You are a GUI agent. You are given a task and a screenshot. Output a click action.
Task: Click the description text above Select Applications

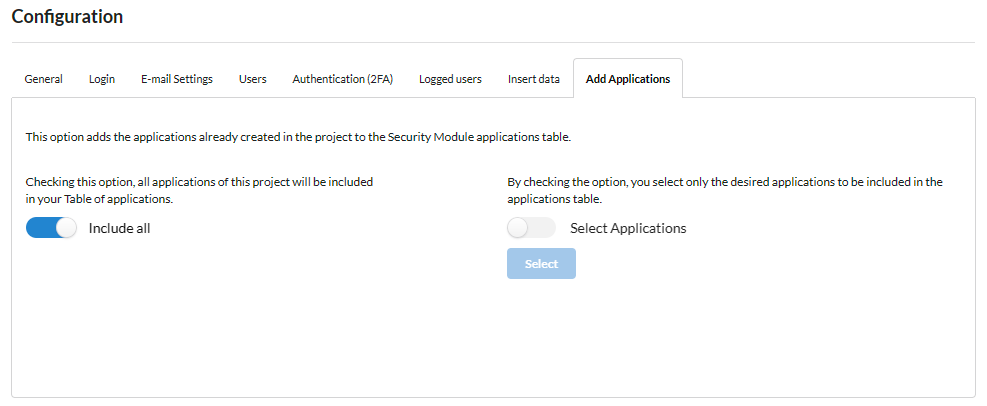point(724,190)
